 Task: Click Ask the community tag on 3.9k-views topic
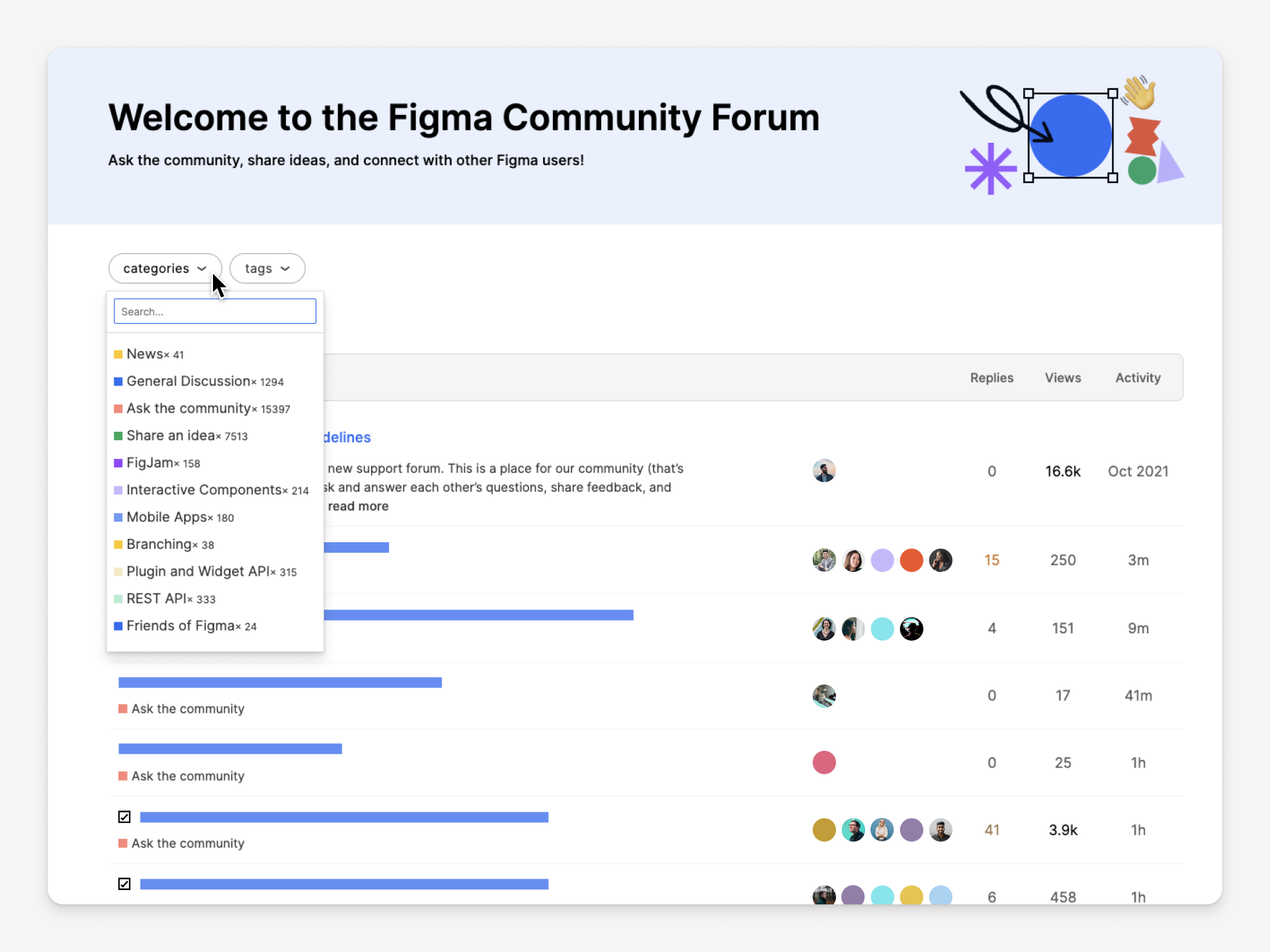point(181,844)
